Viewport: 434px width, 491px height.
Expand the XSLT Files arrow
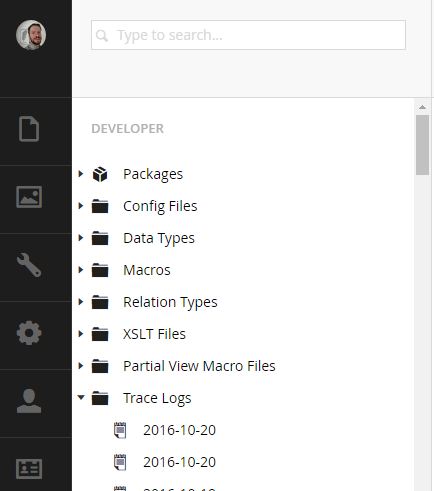tap(81, 334)
